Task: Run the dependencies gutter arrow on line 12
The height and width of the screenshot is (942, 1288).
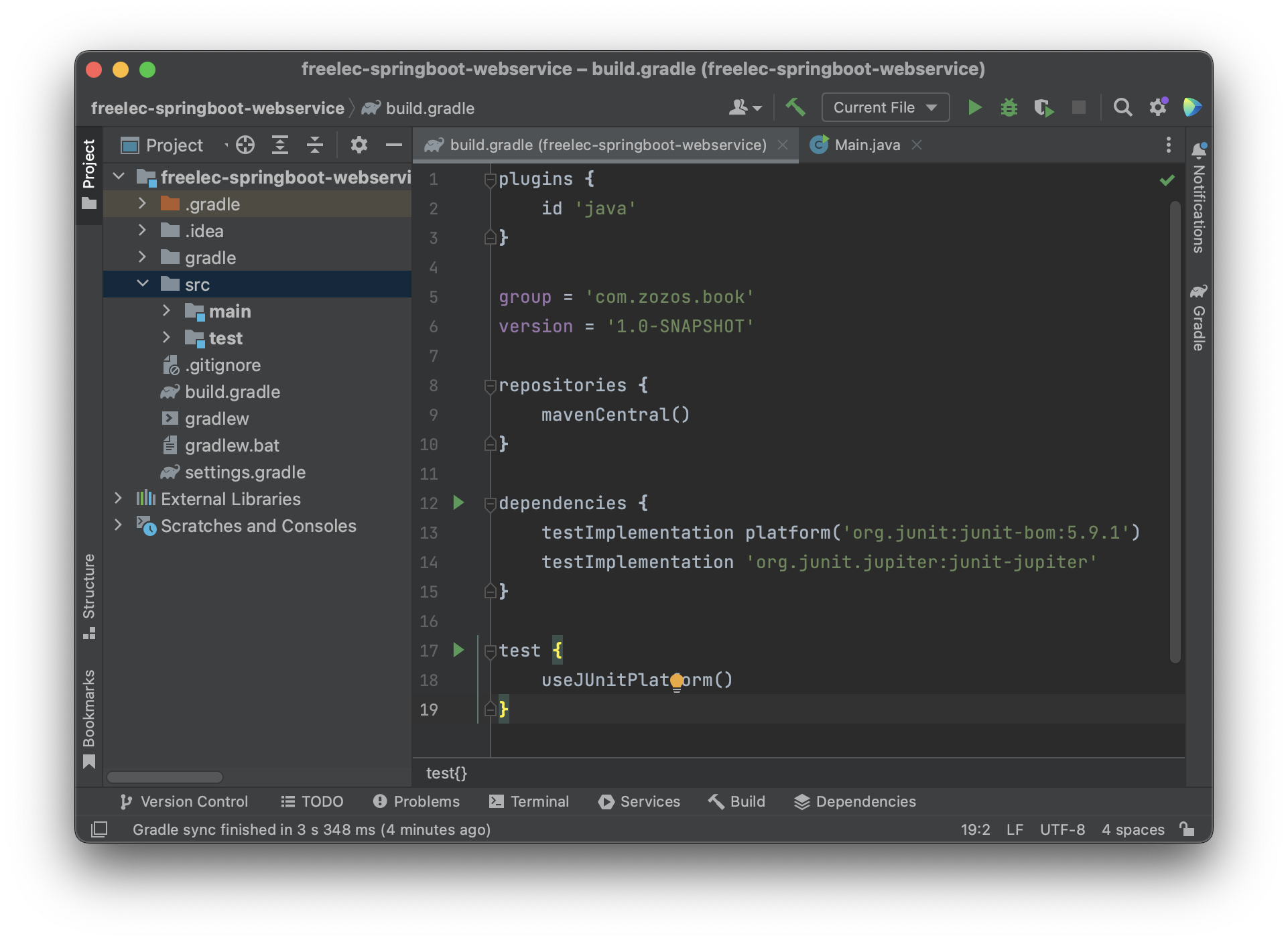Action: pos(458,502)
